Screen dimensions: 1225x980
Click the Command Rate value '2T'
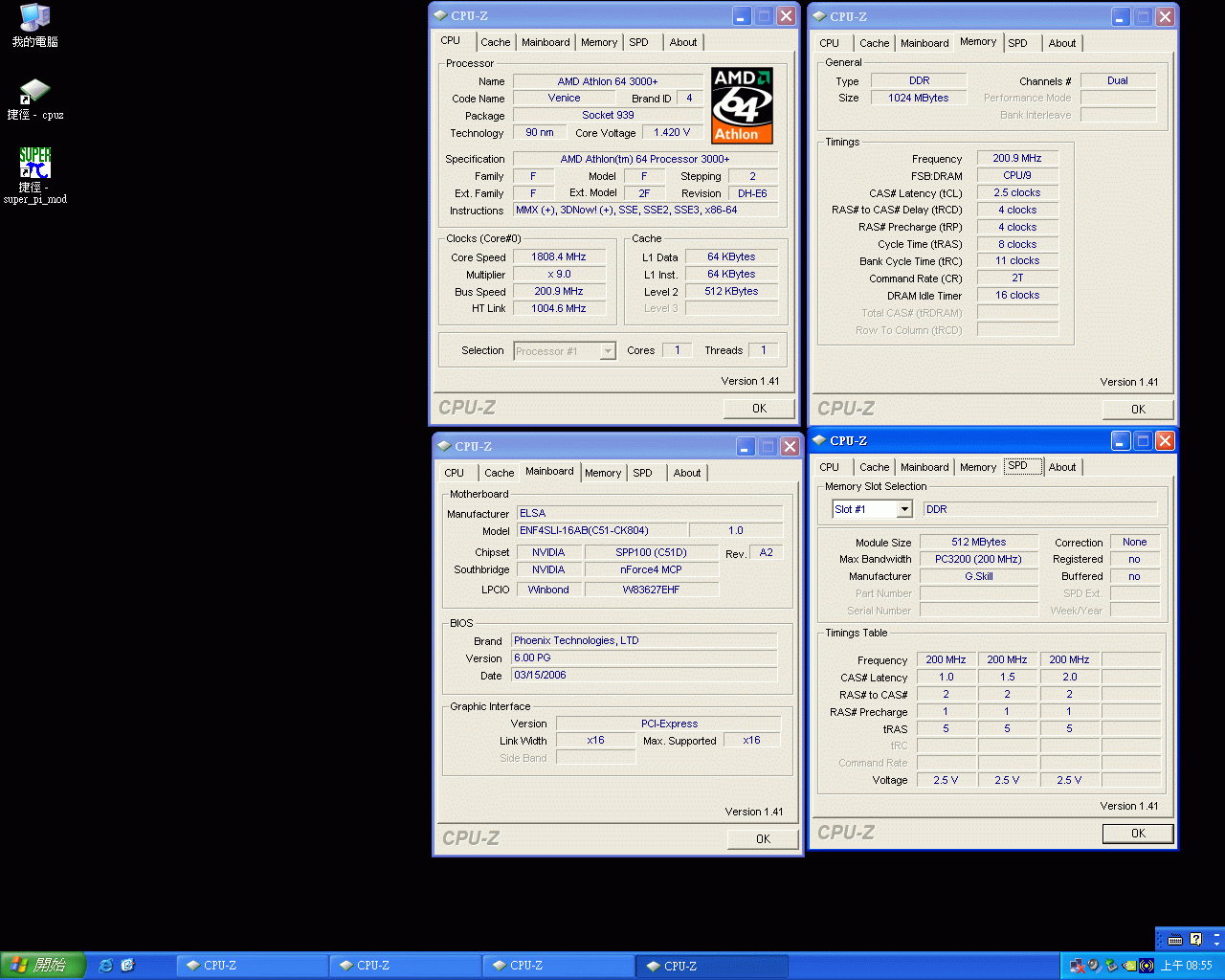click(1017, 278)
